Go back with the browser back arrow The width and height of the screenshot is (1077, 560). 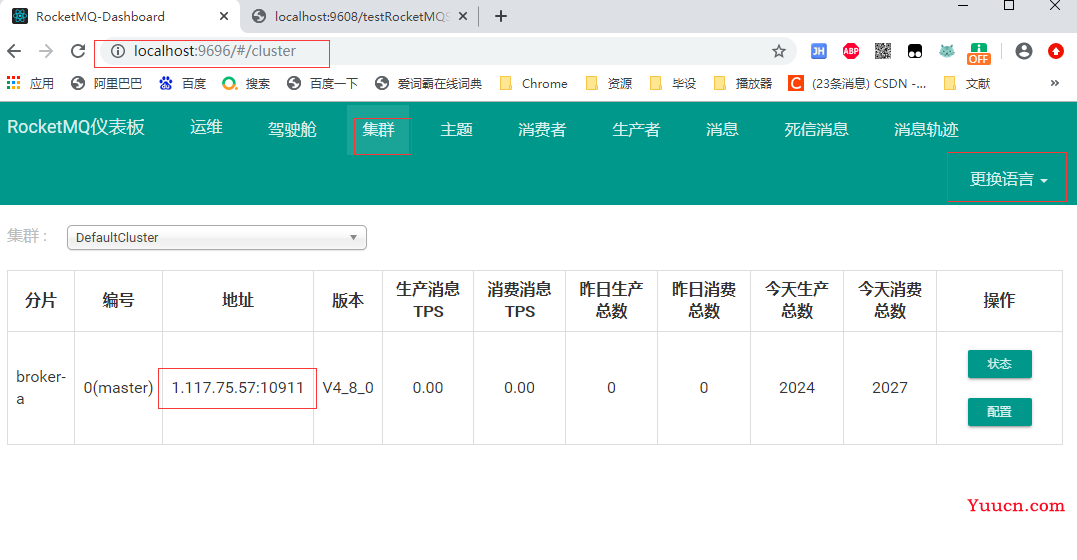(x=14, y=51)
